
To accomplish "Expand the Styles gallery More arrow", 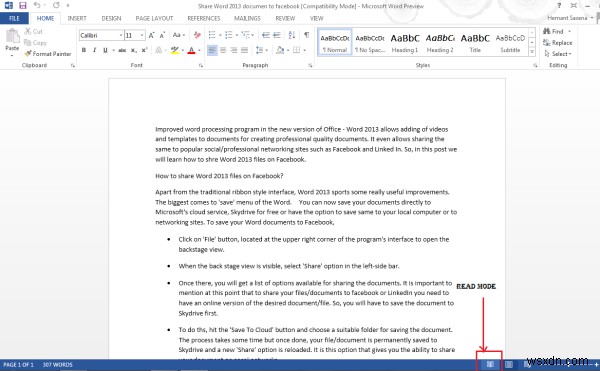I will tap(532, 52).
